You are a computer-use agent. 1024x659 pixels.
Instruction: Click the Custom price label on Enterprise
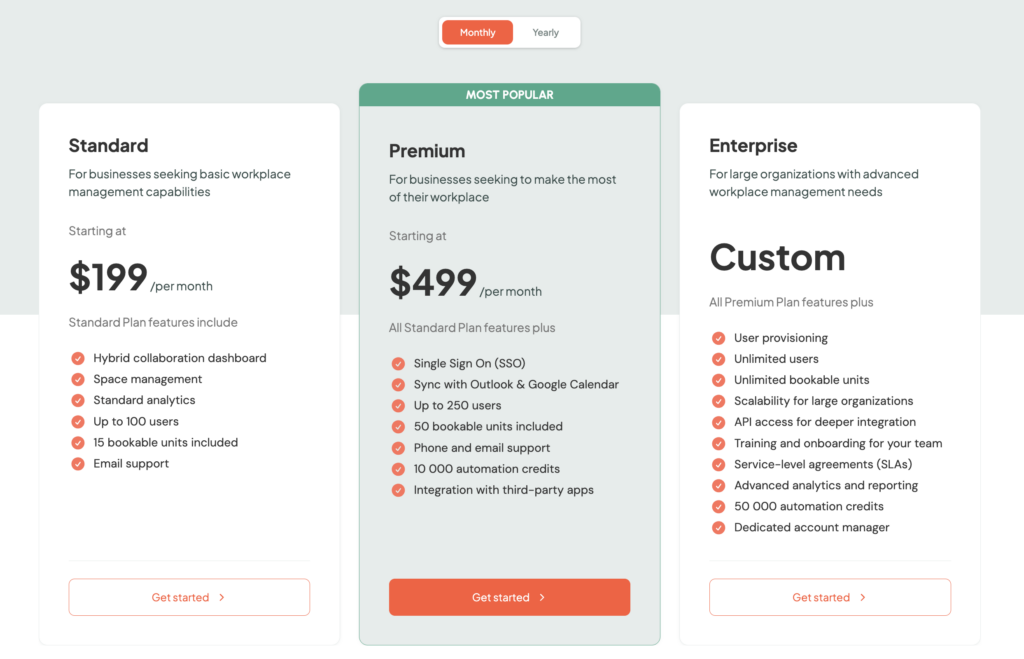(777, 258)
